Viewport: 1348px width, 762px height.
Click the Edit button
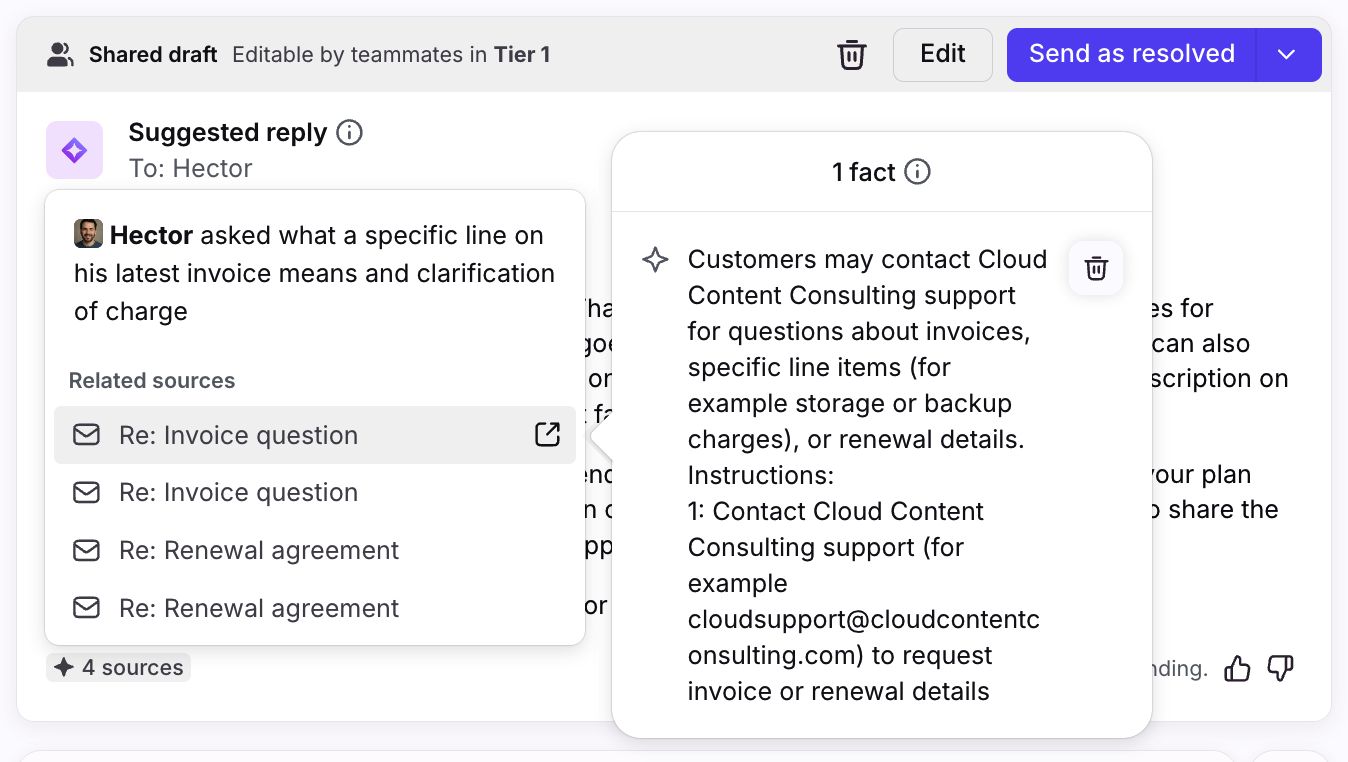click(942, 54)
